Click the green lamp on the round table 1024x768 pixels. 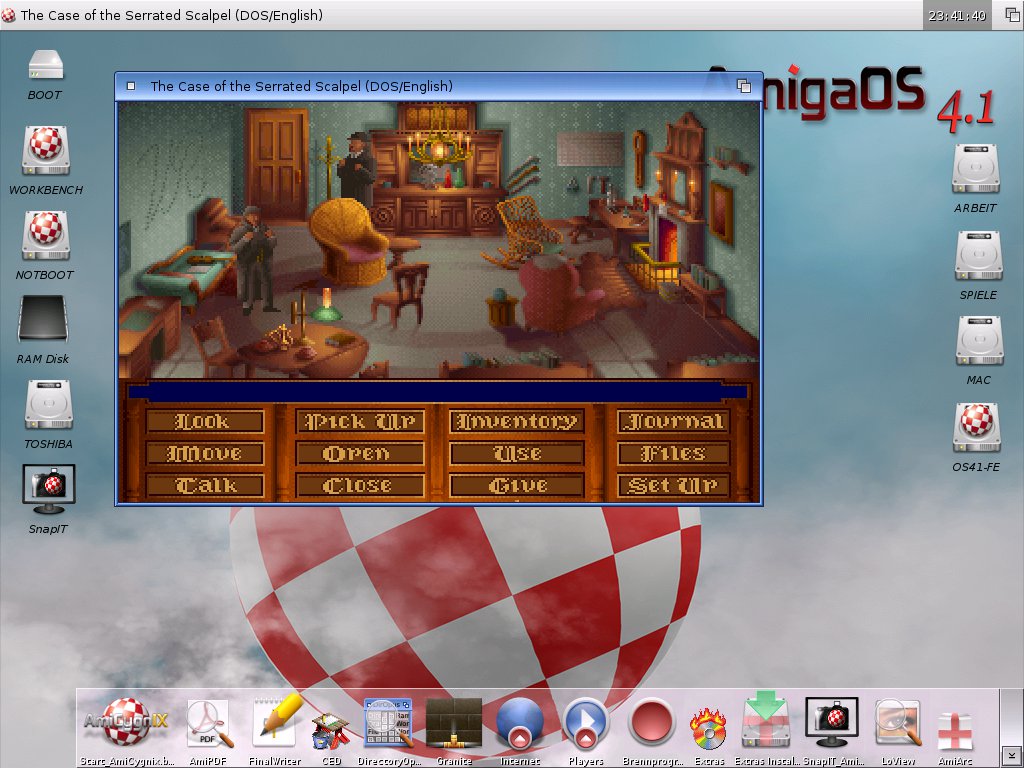coord(326,306)
